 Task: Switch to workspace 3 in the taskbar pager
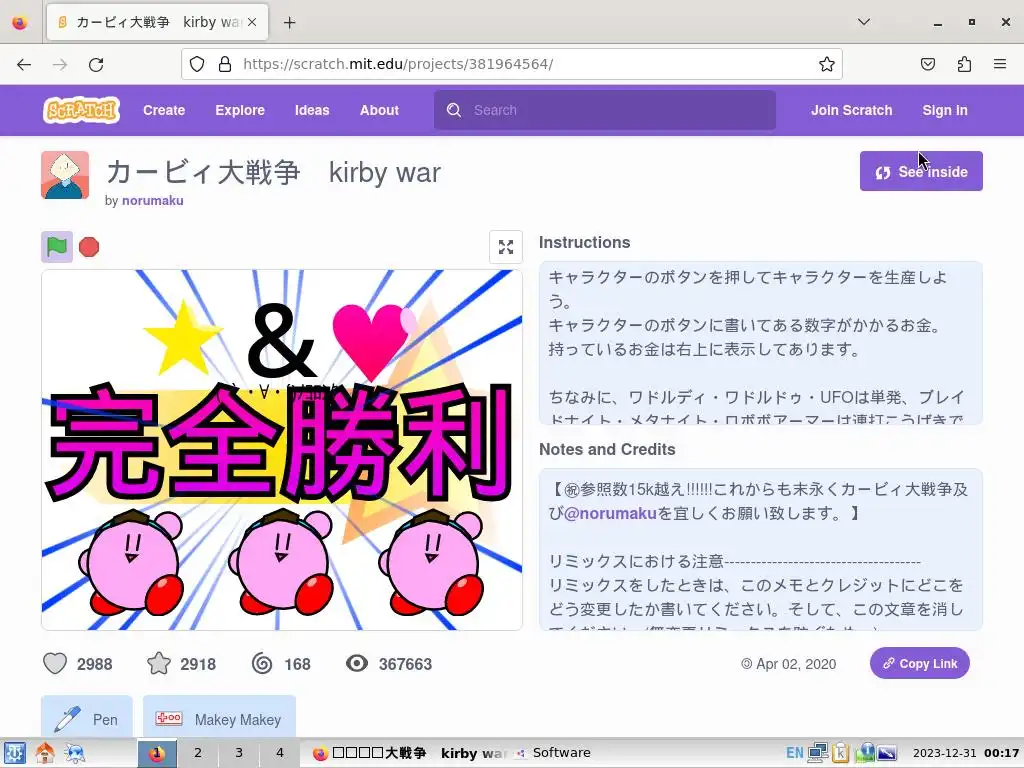[x=239, y=752]
